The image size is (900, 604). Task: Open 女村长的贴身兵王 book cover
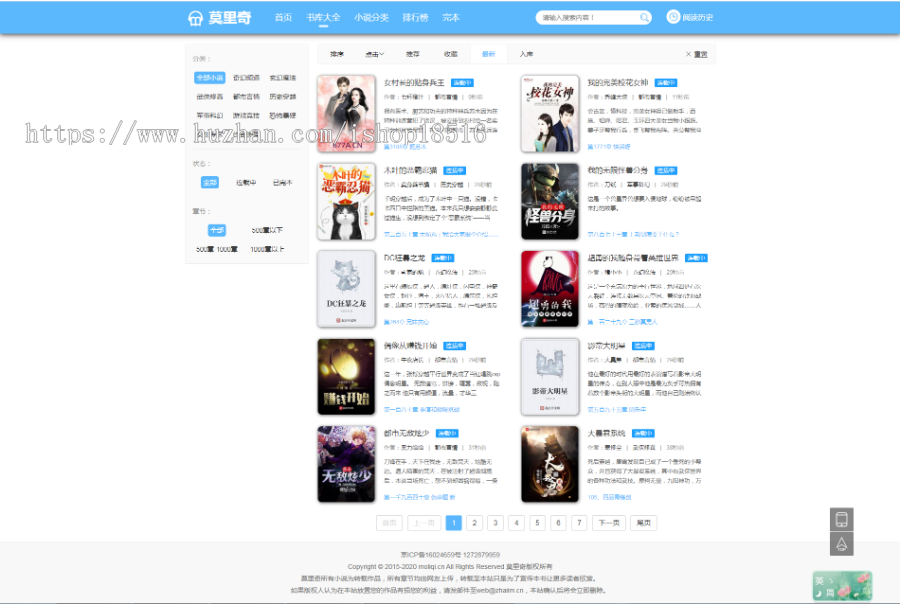pos(346,114)
